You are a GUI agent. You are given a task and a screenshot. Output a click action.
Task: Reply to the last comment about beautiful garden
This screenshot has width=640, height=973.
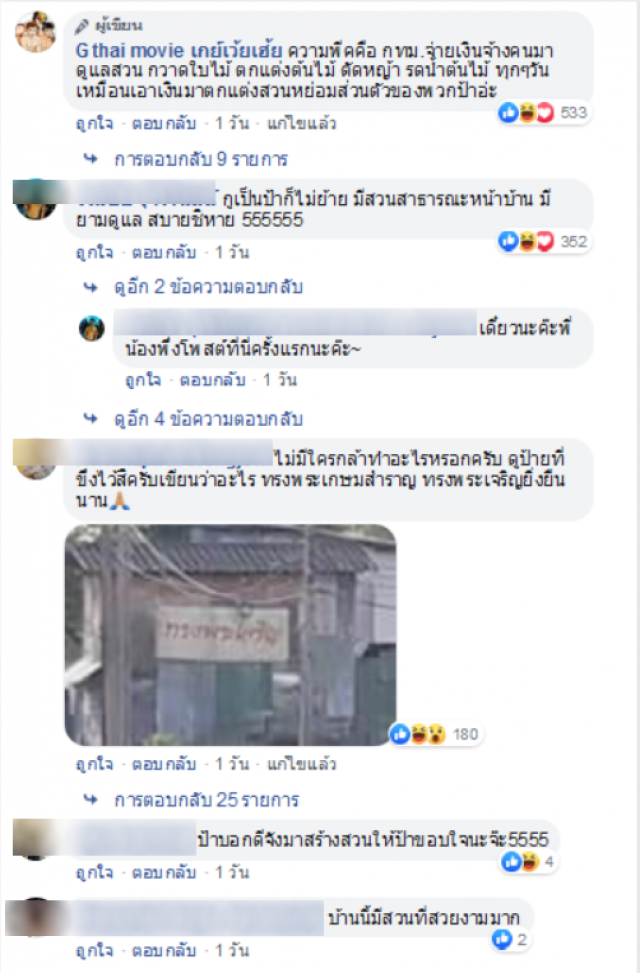pyautogui.click(x=164, y=950)
